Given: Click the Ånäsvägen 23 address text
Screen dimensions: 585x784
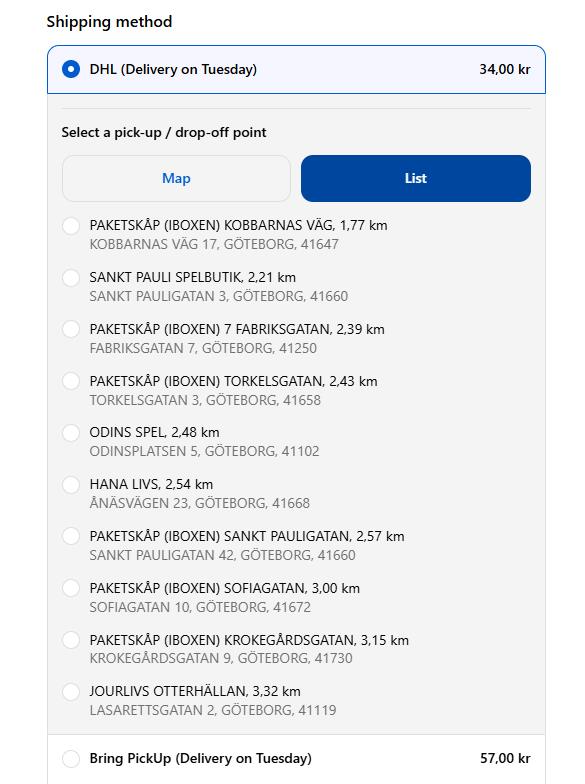Looking at the screenshot, I should [x=200, y=503].
